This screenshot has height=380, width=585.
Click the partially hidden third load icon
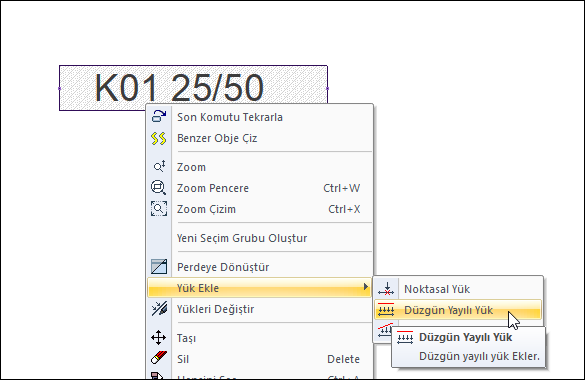tap(384, 329)
